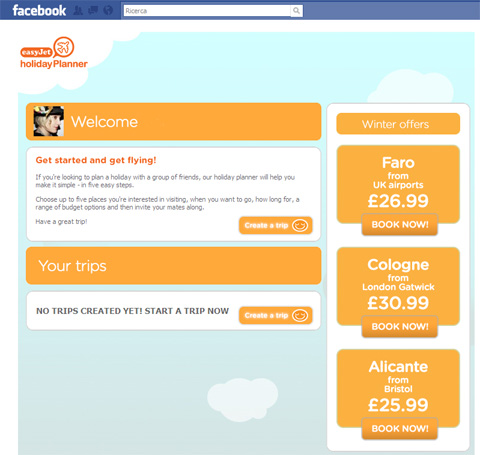Click Create a trip under Your trips

click(x=276, y=315)
